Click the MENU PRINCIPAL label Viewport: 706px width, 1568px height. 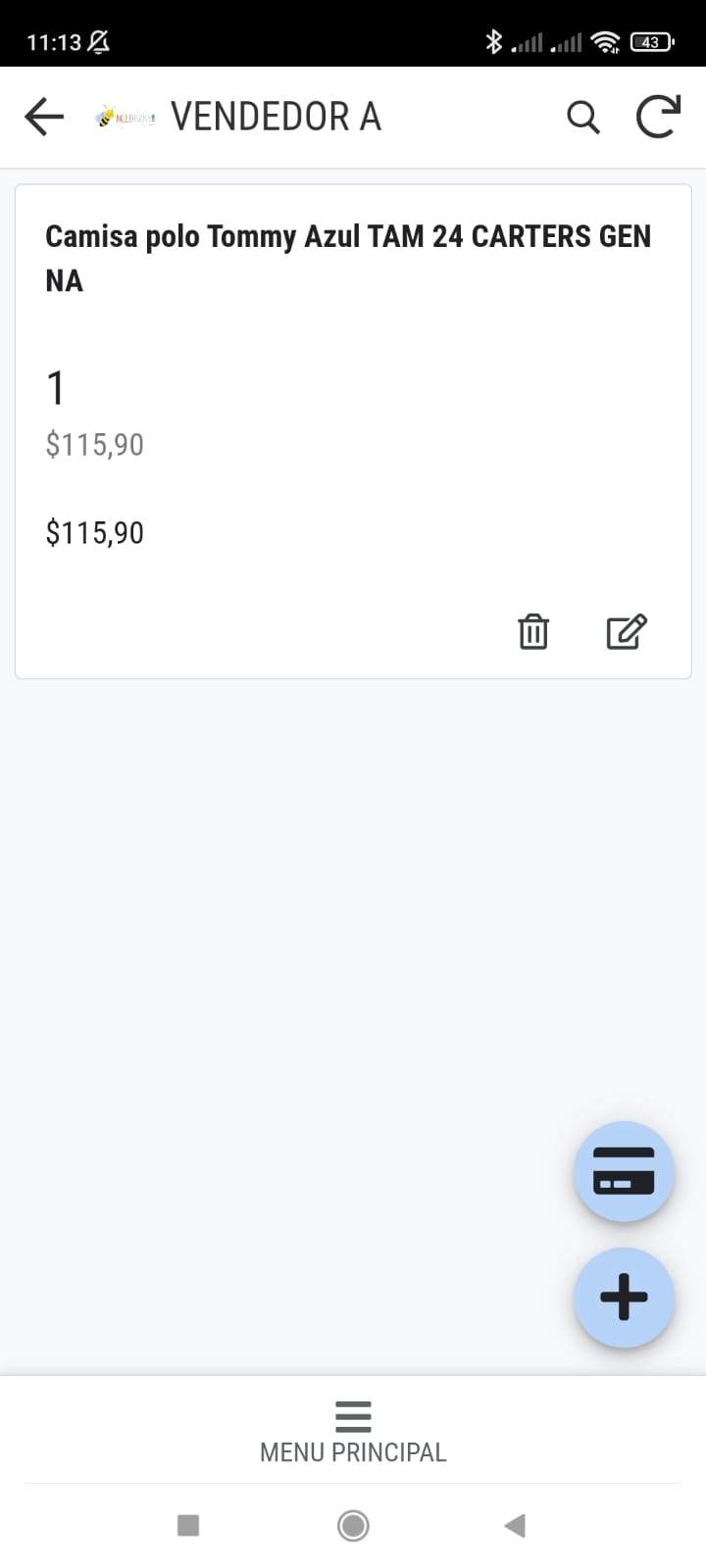point(353,1452)
